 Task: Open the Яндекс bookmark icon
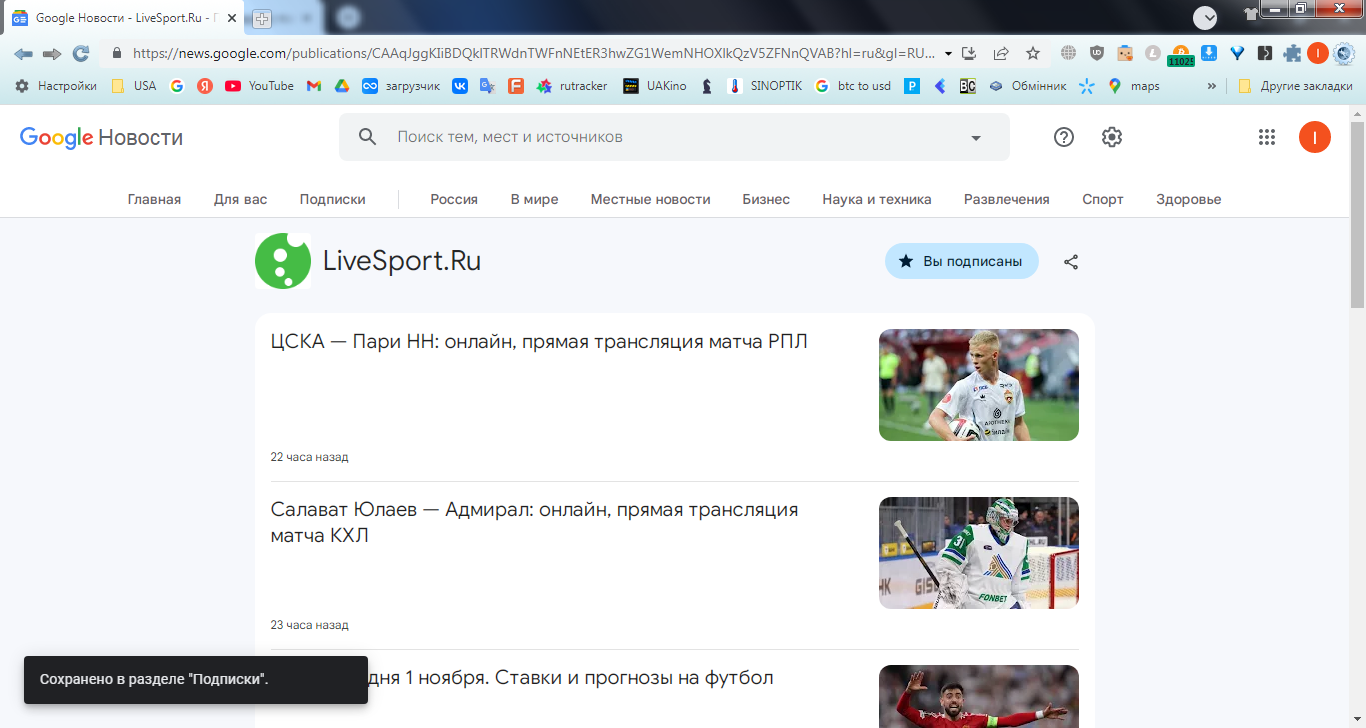[x=205, y=86]
